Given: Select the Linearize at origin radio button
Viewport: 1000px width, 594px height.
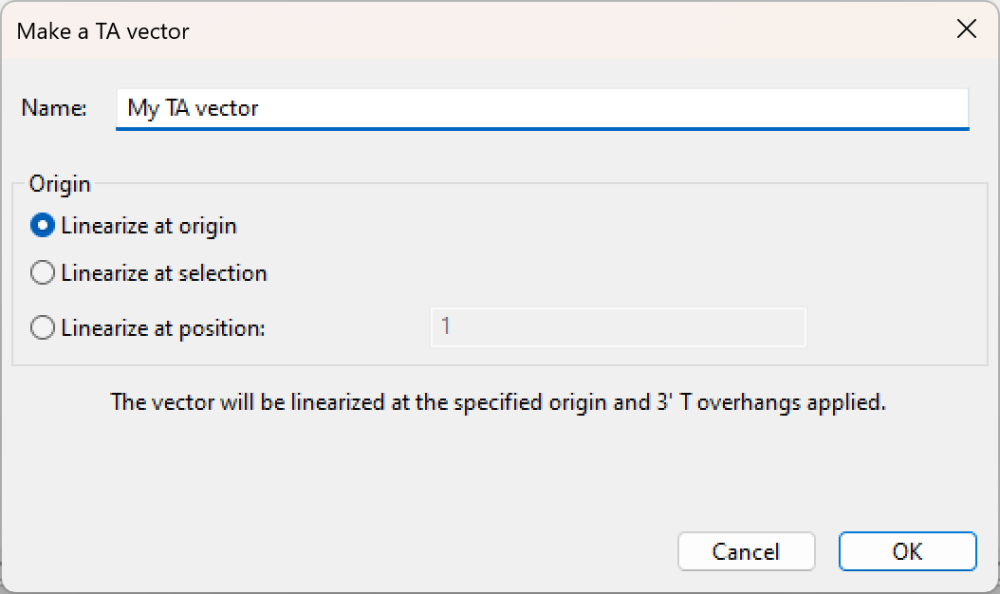Looking at the screenshot, I should coord(42,225).
